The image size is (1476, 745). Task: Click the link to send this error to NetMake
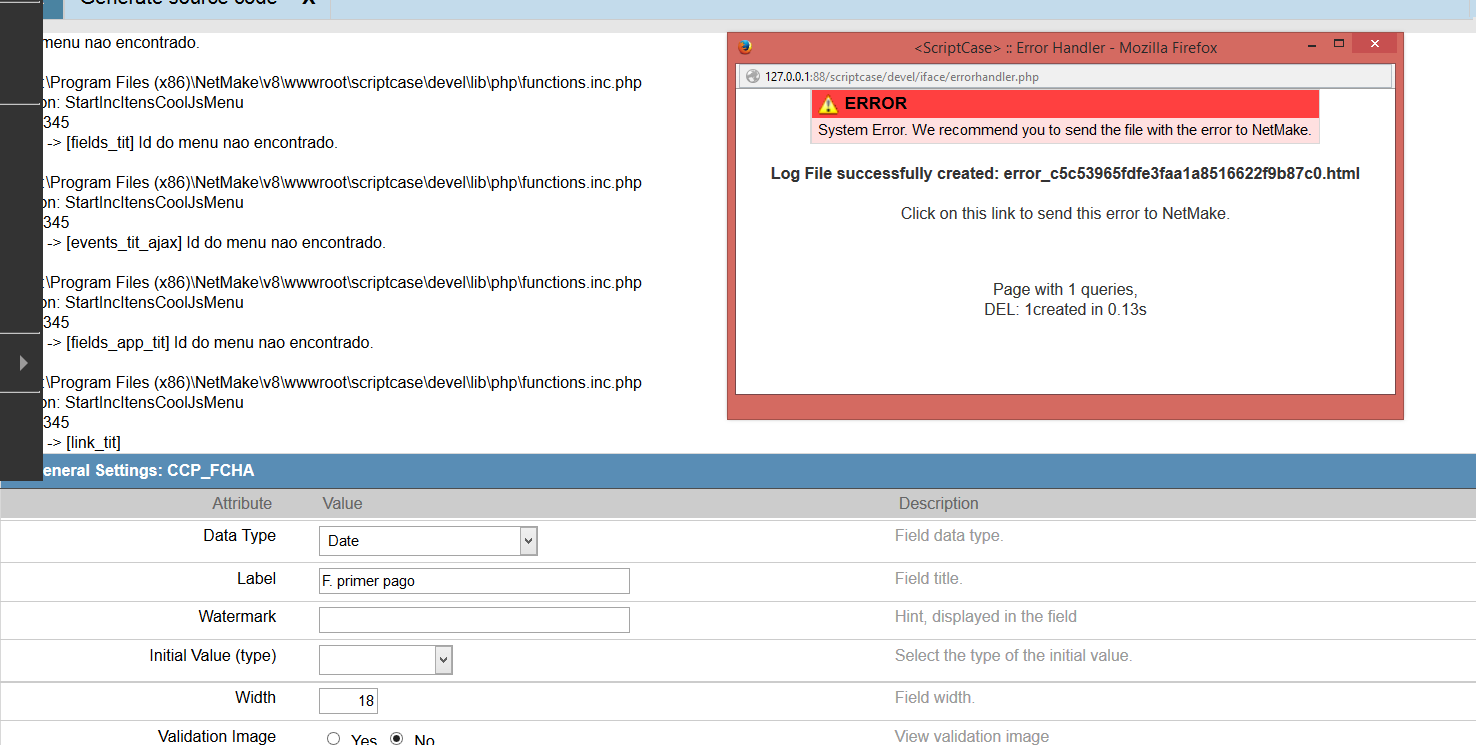[1065, 213]
